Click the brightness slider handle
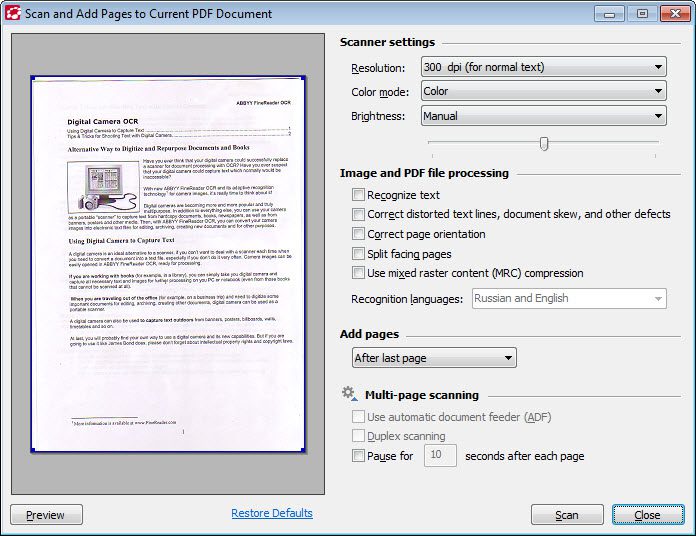This screenshot has width=696, height=536. click(x=544, y=144)
